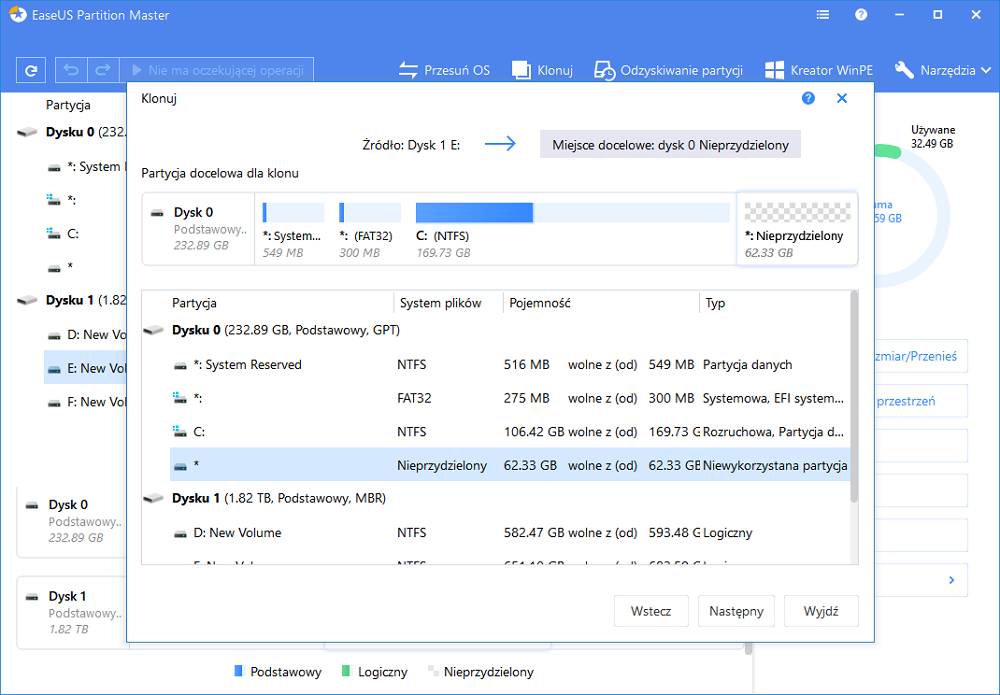
Task: Click the Dysk 1 card at bottom left
Action: [72, 612]
